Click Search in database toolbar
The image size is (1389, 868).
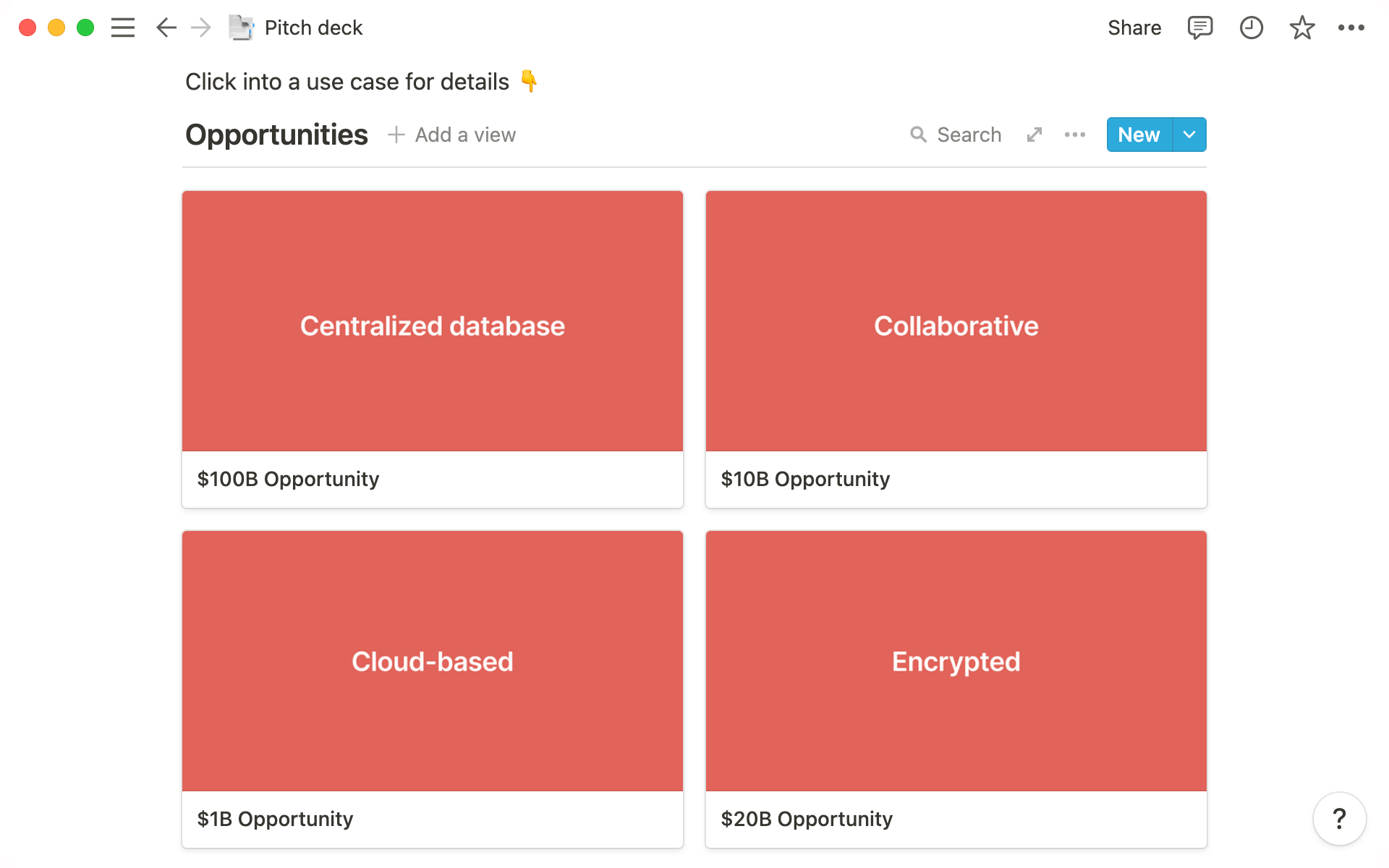(x=956, y=135)
